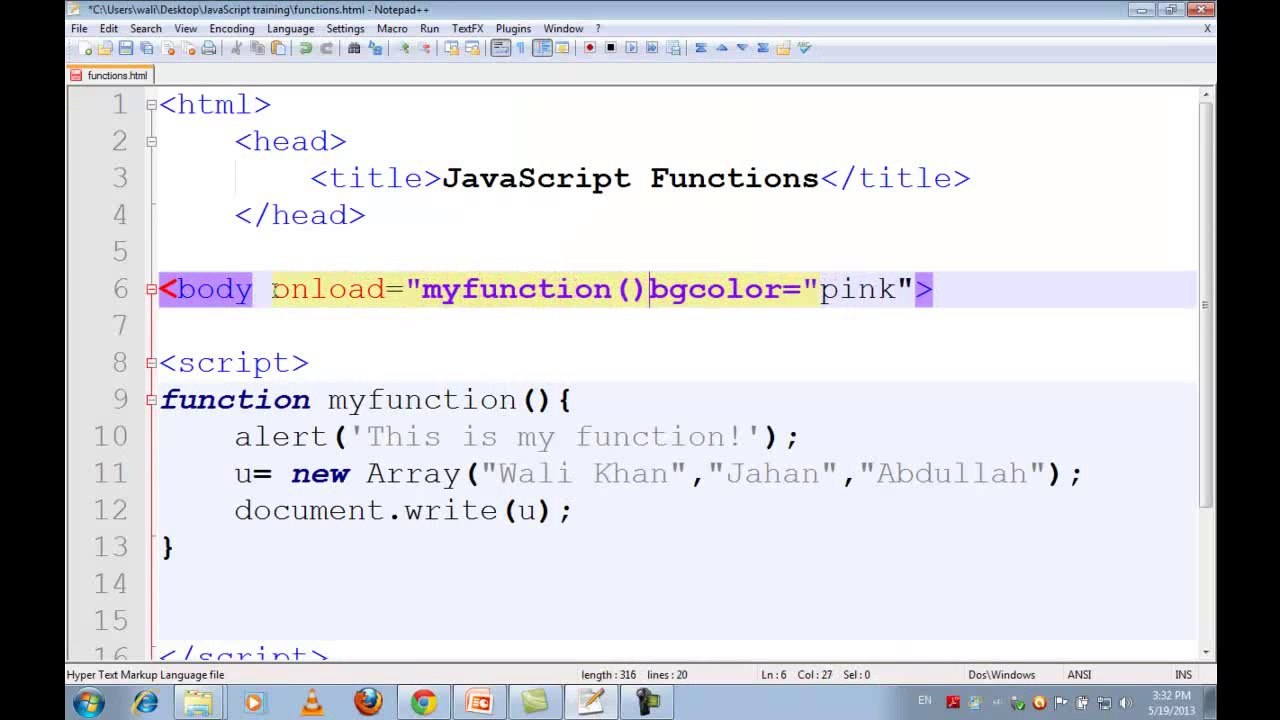Collapse the html fold on line 1
Screen dimensions: 1280x720
coord(152,105)
